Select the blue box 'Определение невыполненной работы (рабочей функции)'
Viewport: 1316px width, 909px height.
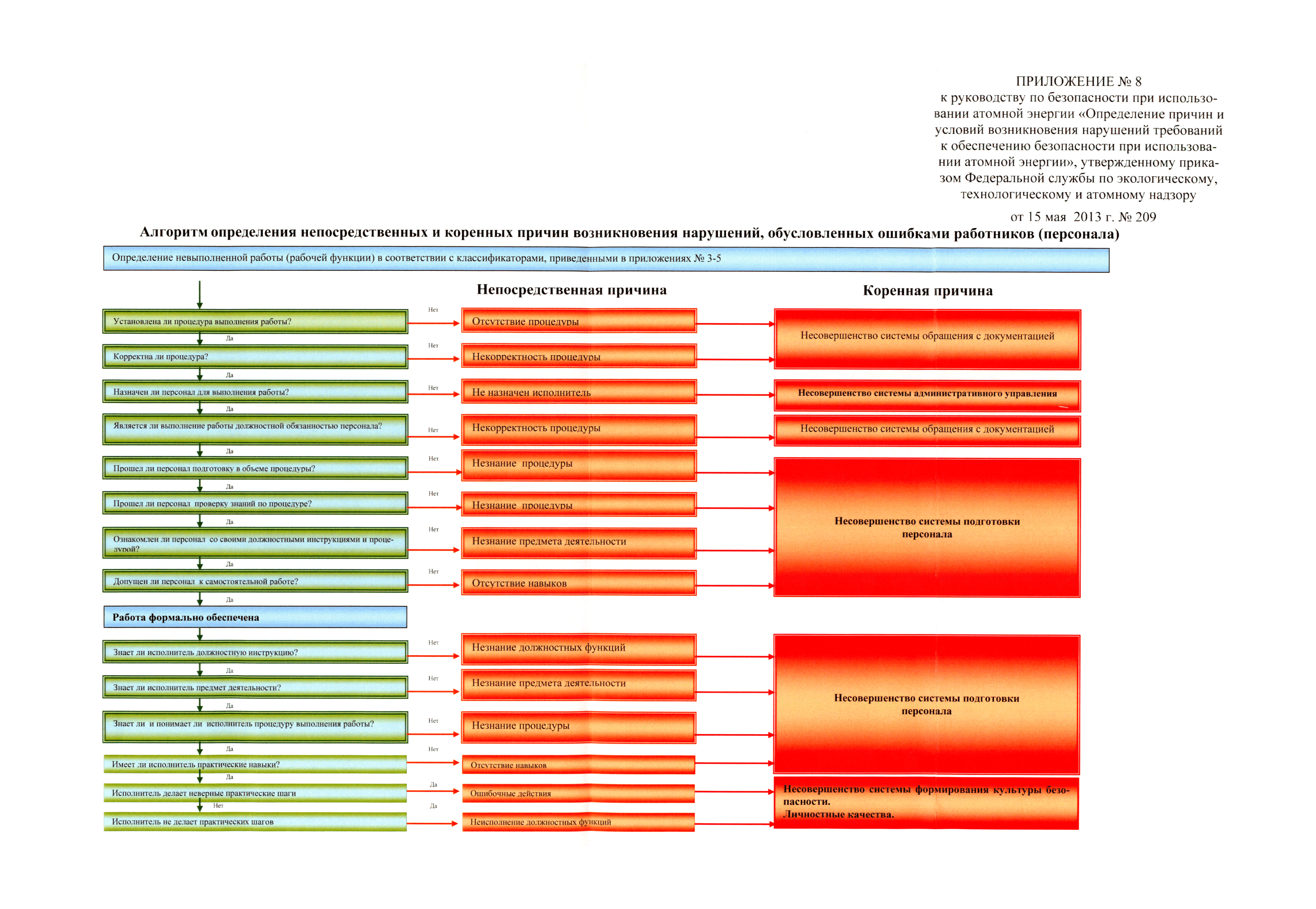coord(606,259)
